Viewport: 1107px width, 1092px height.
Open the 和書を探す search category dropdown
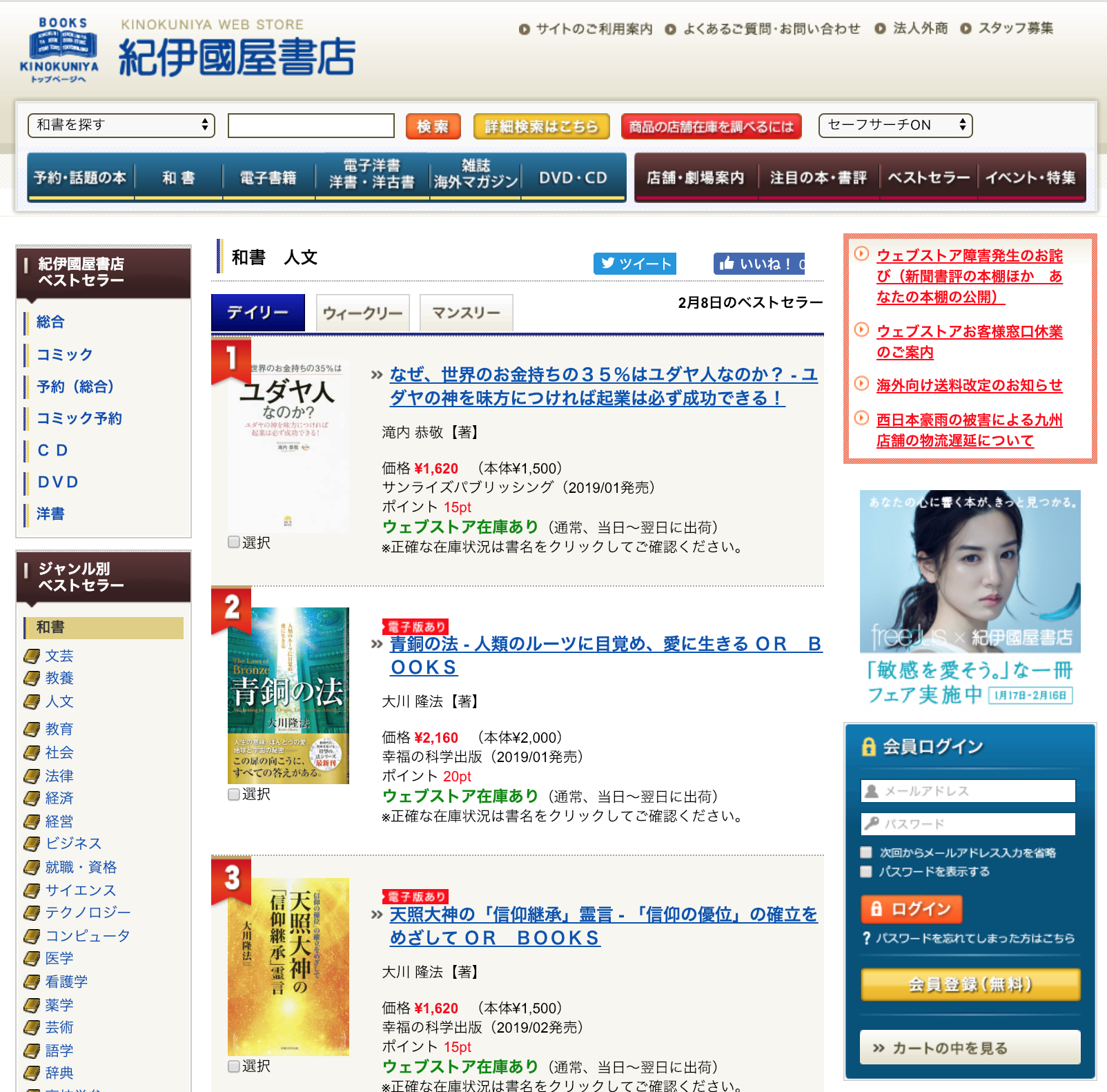pos(121,125)
